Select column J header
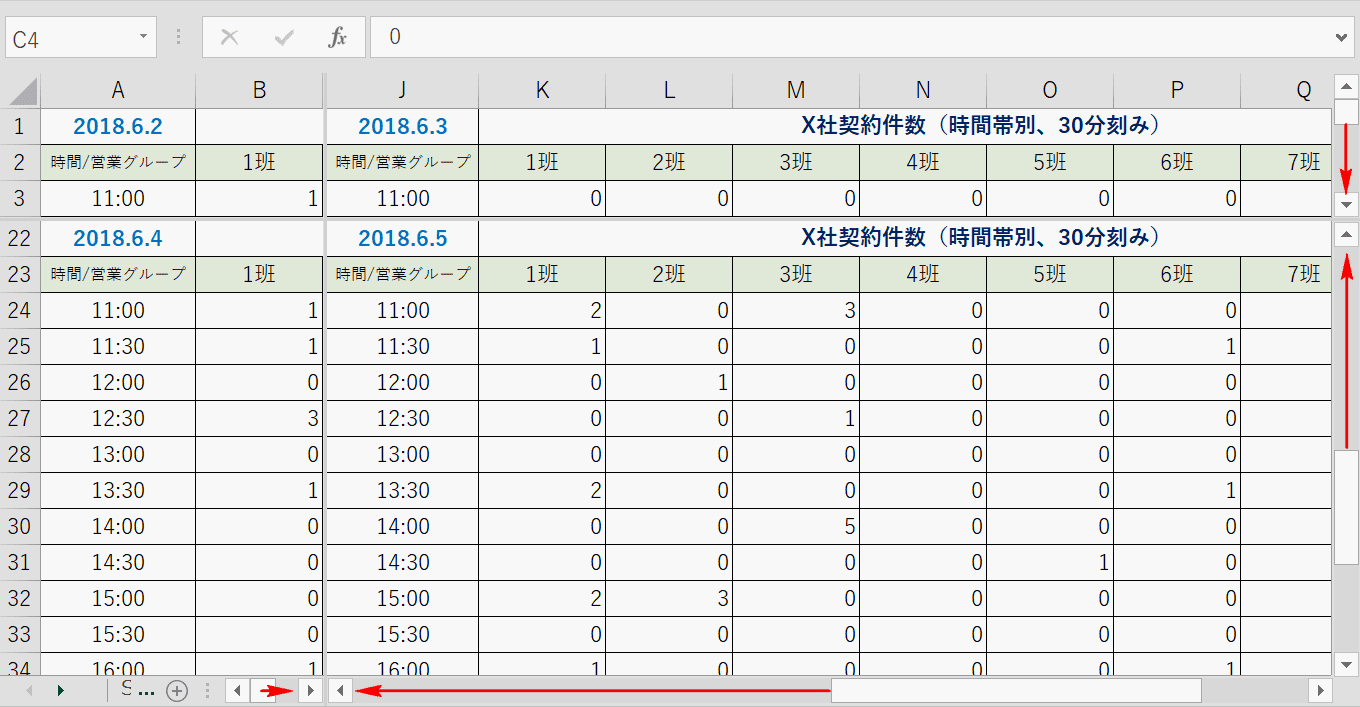 [403, 90]
